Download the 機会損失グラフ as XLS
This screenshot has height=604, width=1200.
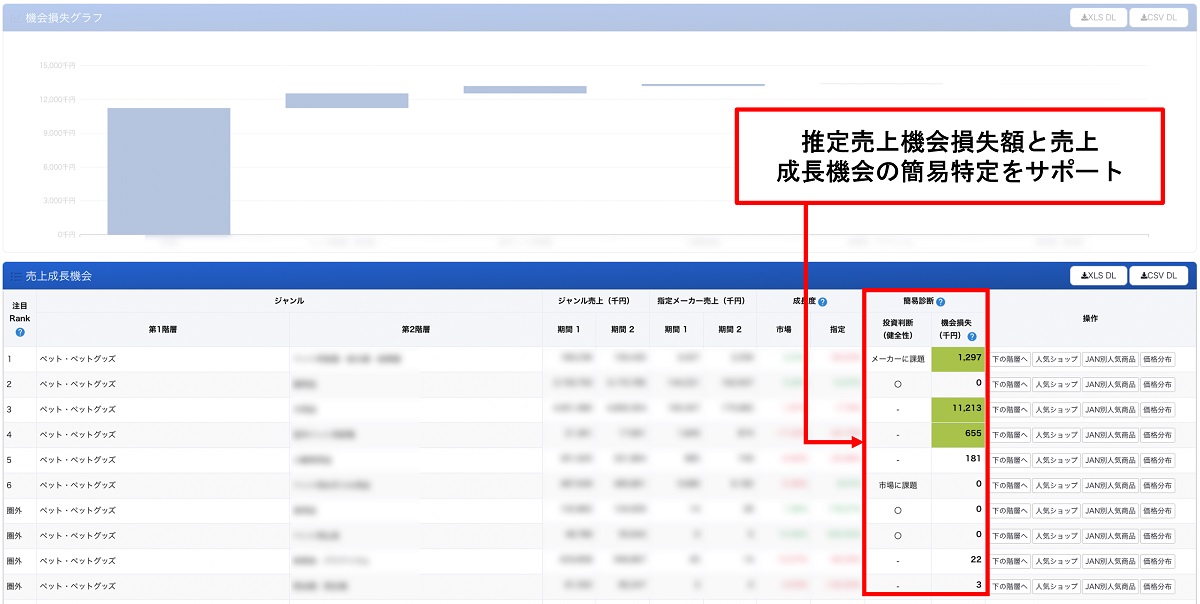(1098, 18)
